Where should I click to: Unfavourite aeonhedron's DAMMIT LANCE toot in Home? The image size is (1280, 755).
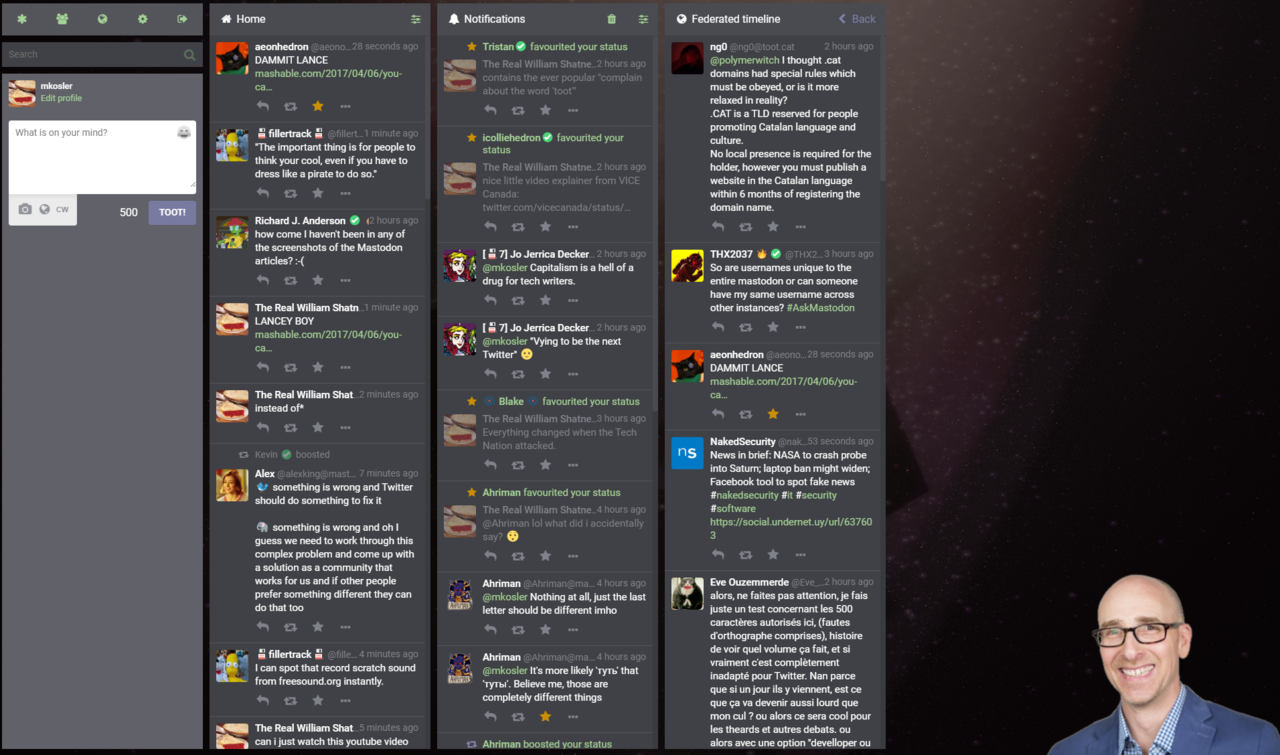(318, 106)
